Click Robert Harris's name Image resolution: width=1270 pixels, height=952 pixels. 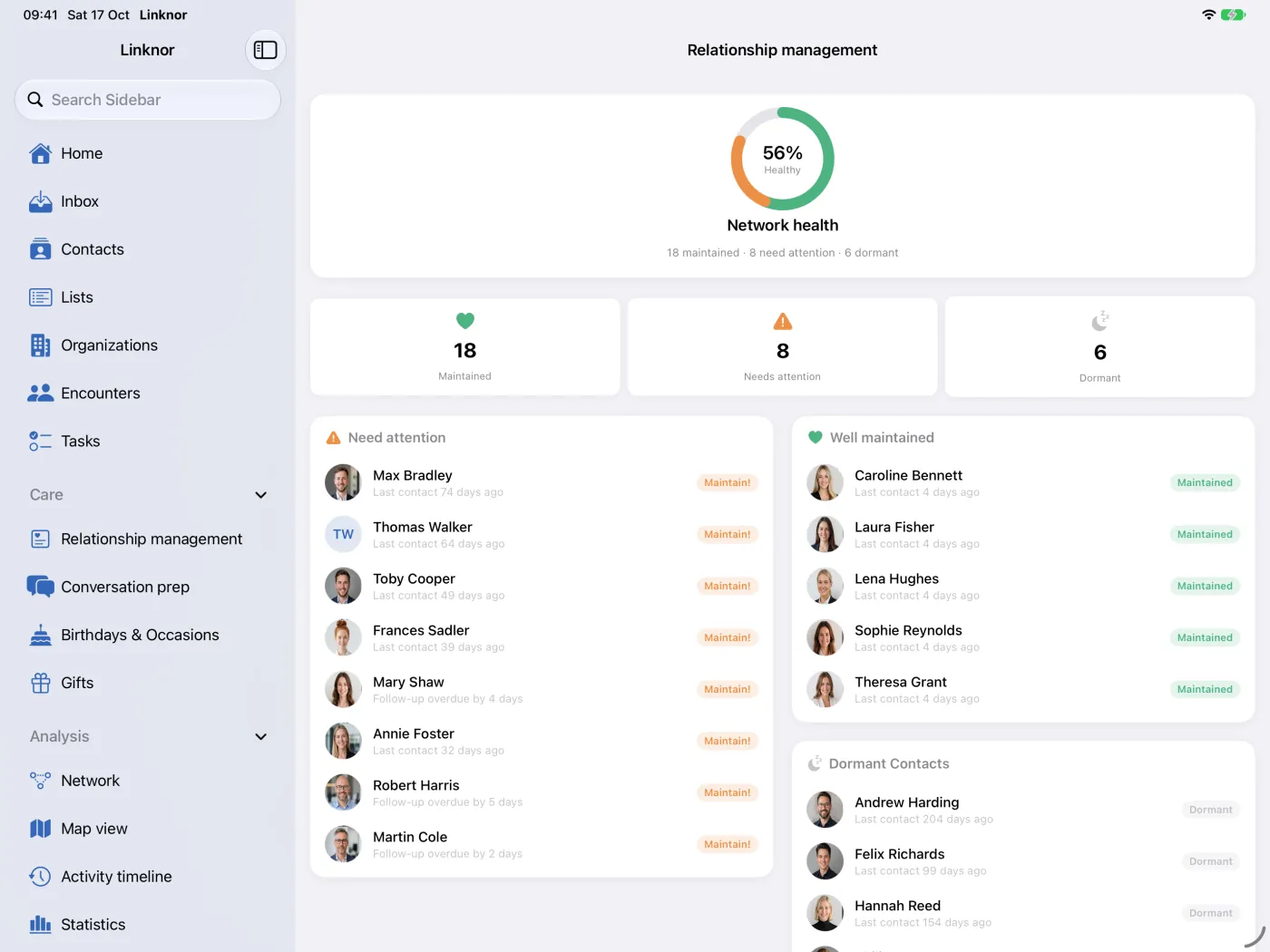point(416,785)
